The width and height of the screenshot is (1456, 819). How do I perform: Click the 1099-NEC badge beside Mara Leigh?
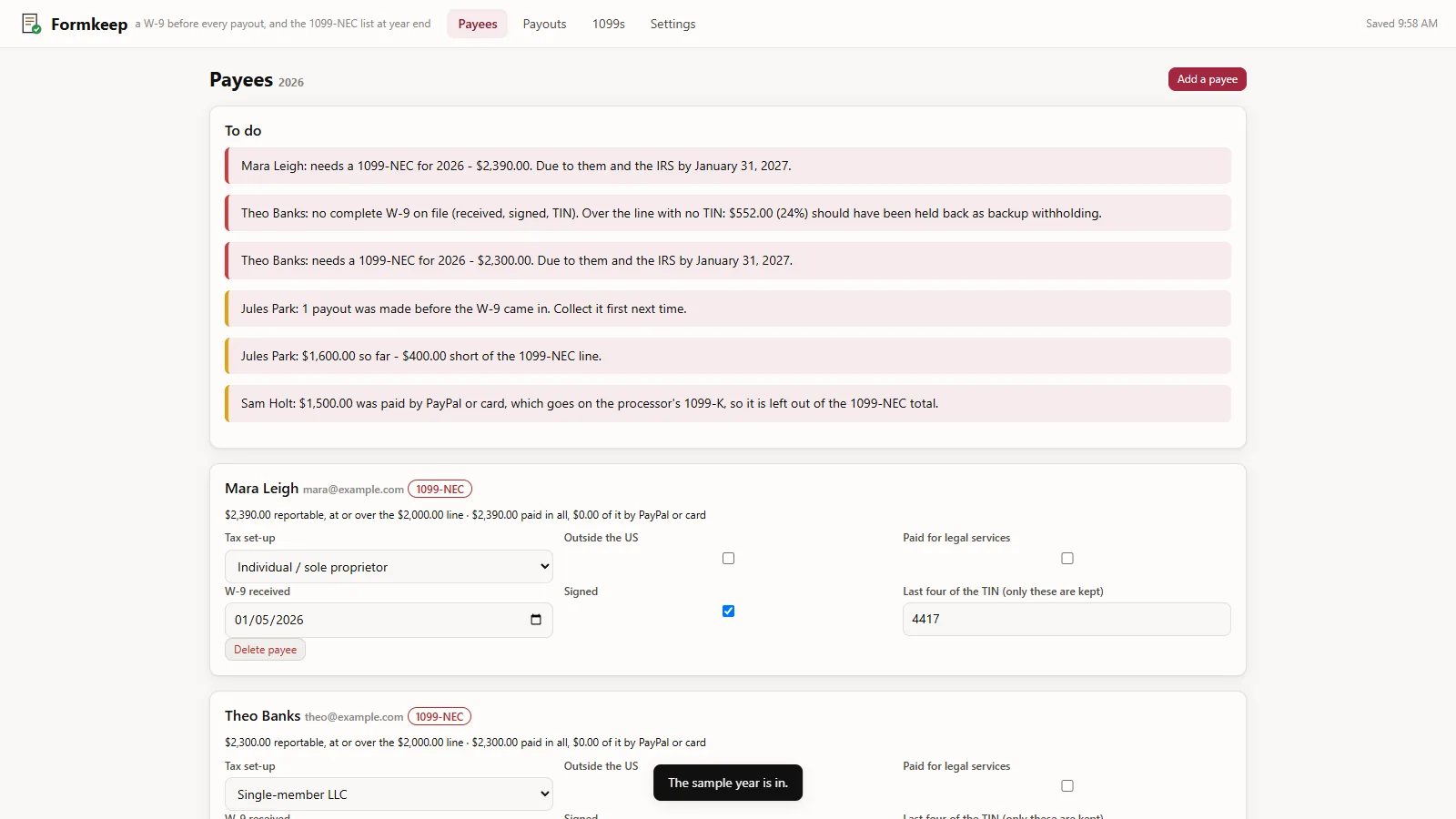[440, 490]
